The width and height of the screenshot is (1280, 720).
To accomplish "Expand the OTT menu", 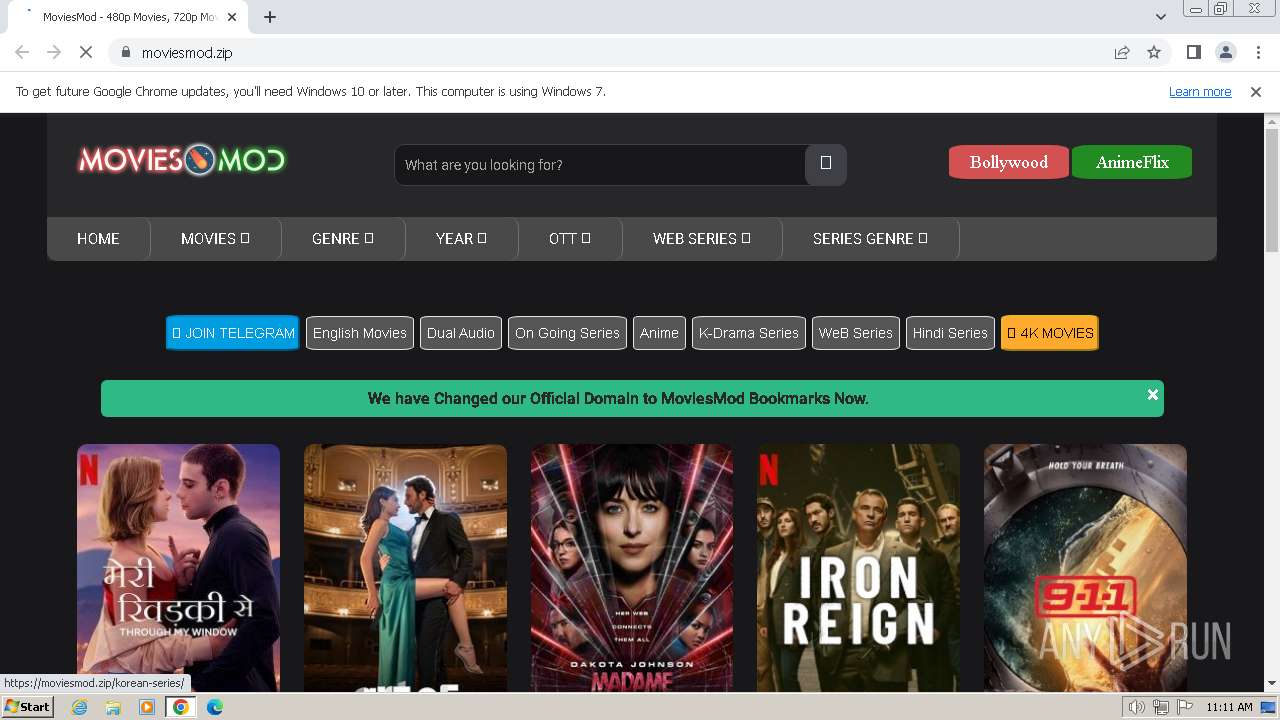I will (570, 238).
